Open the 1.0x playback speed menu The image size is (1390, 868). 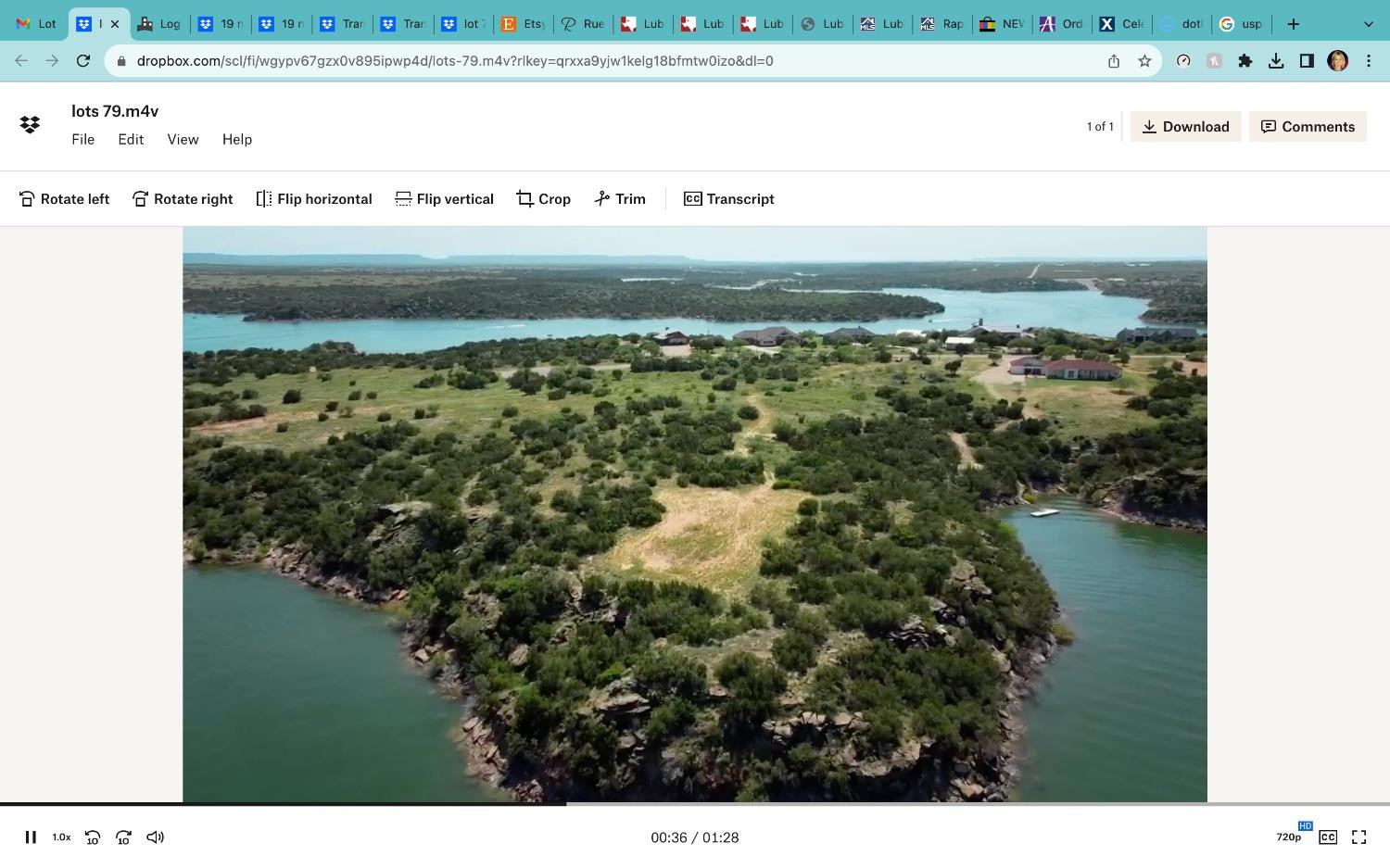pyautogui.click(x=61, y=837)
